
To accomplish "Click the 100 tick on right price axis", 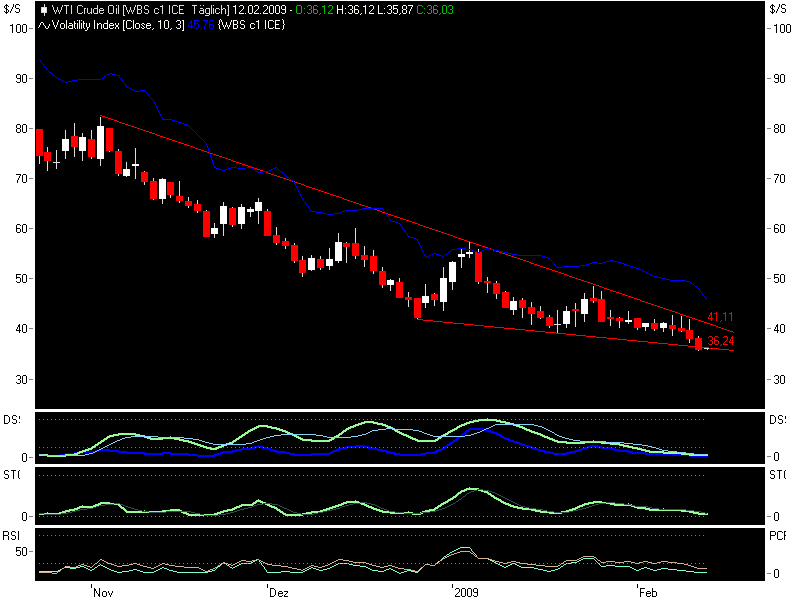I will [782, 29].
